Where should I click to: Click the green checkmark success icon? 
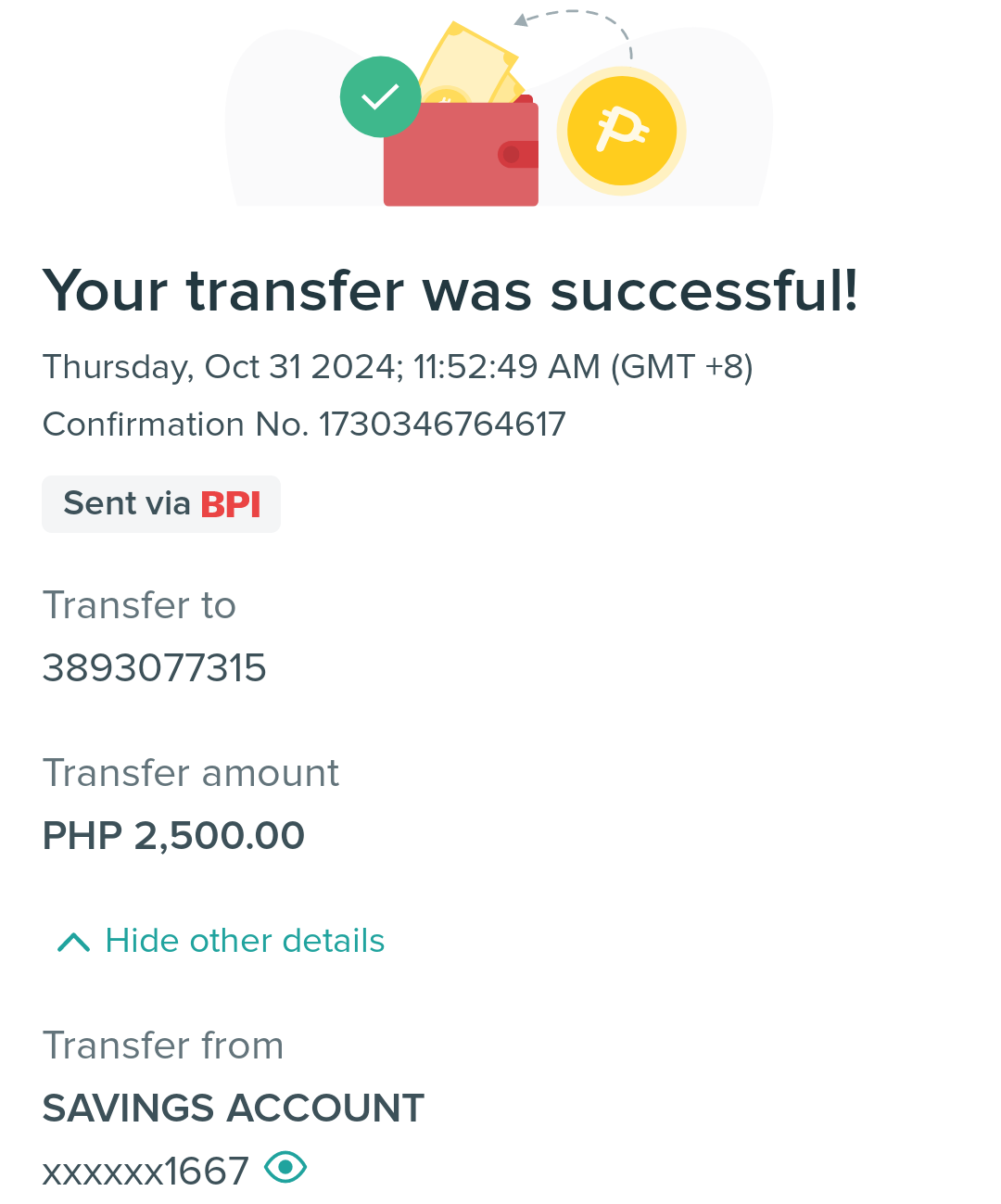pyautogui.click(x=380, y=97)
